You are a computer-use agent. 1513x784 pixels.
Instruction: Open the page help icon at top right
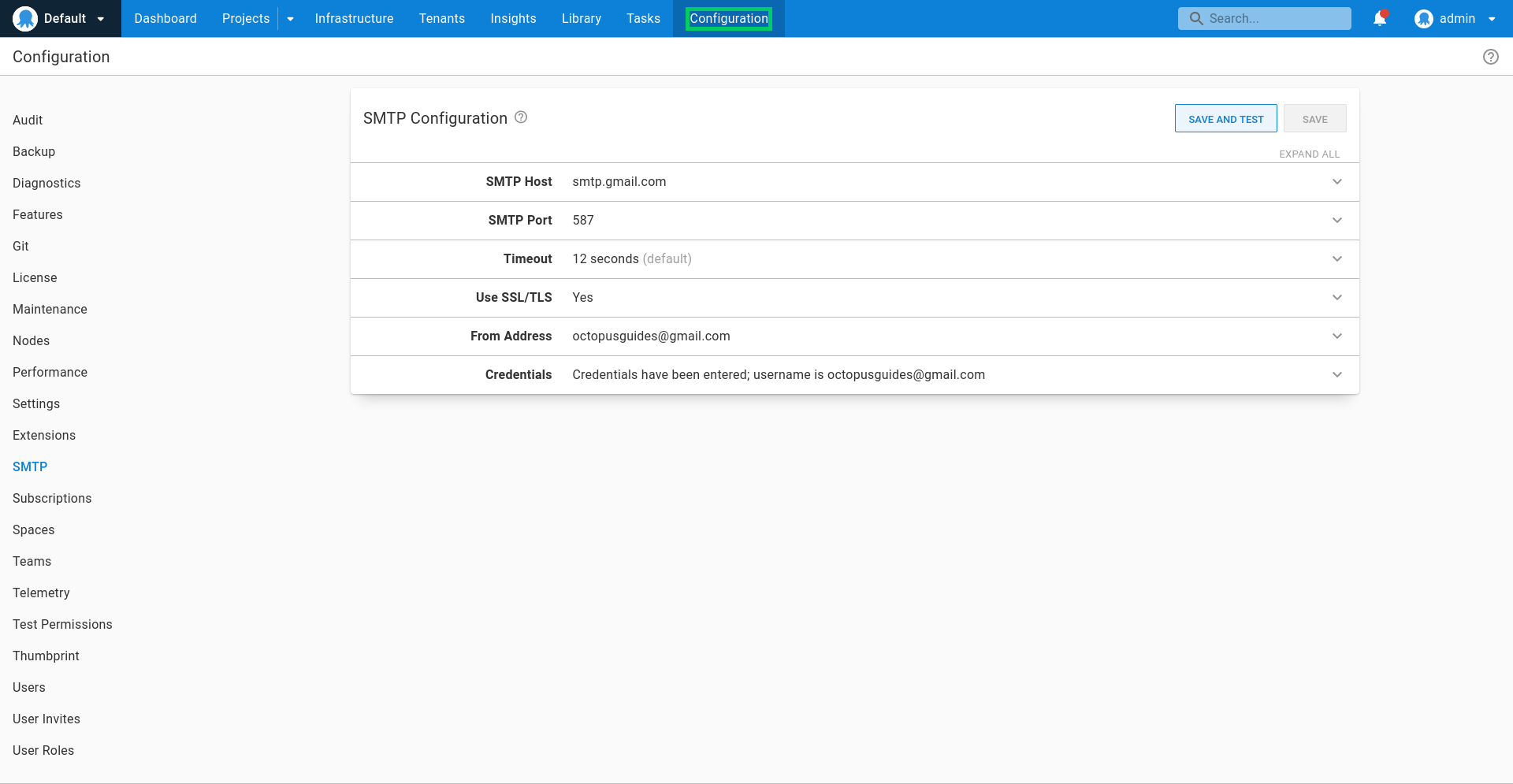[1490, 57]
